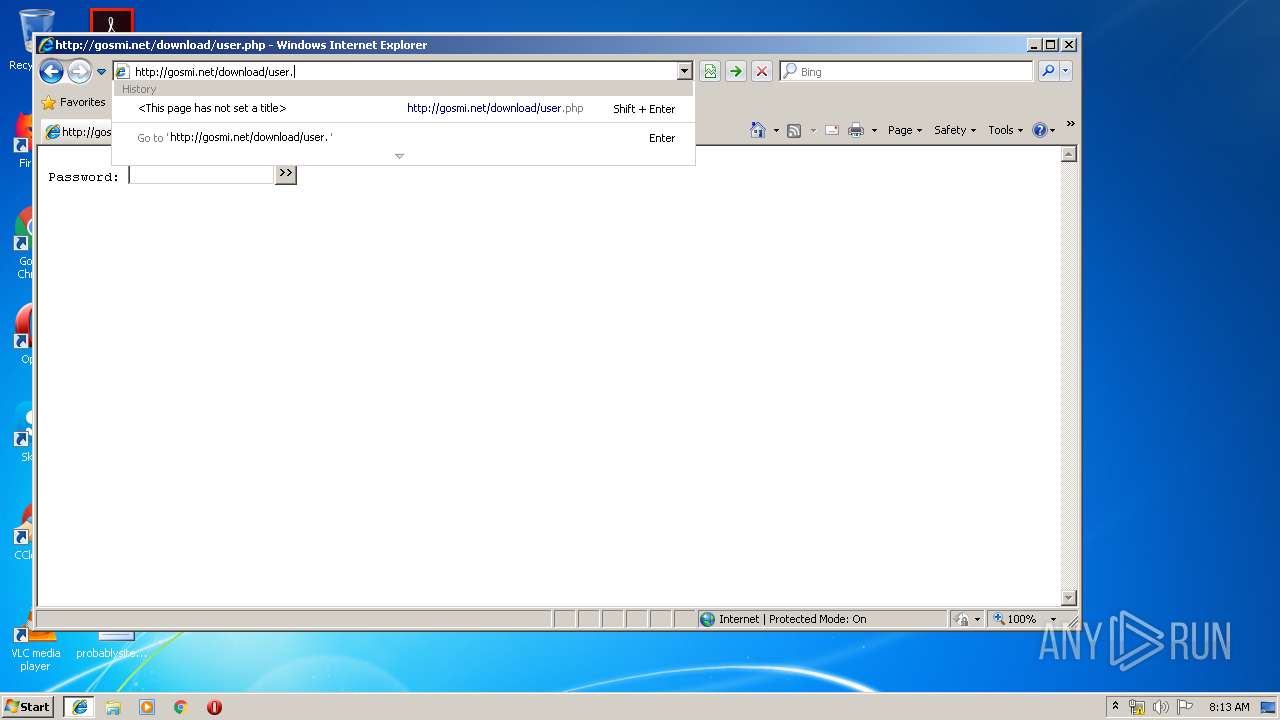1280x720 pixels.
Task: Open the Start menu
Action: [x=27, y=706]
